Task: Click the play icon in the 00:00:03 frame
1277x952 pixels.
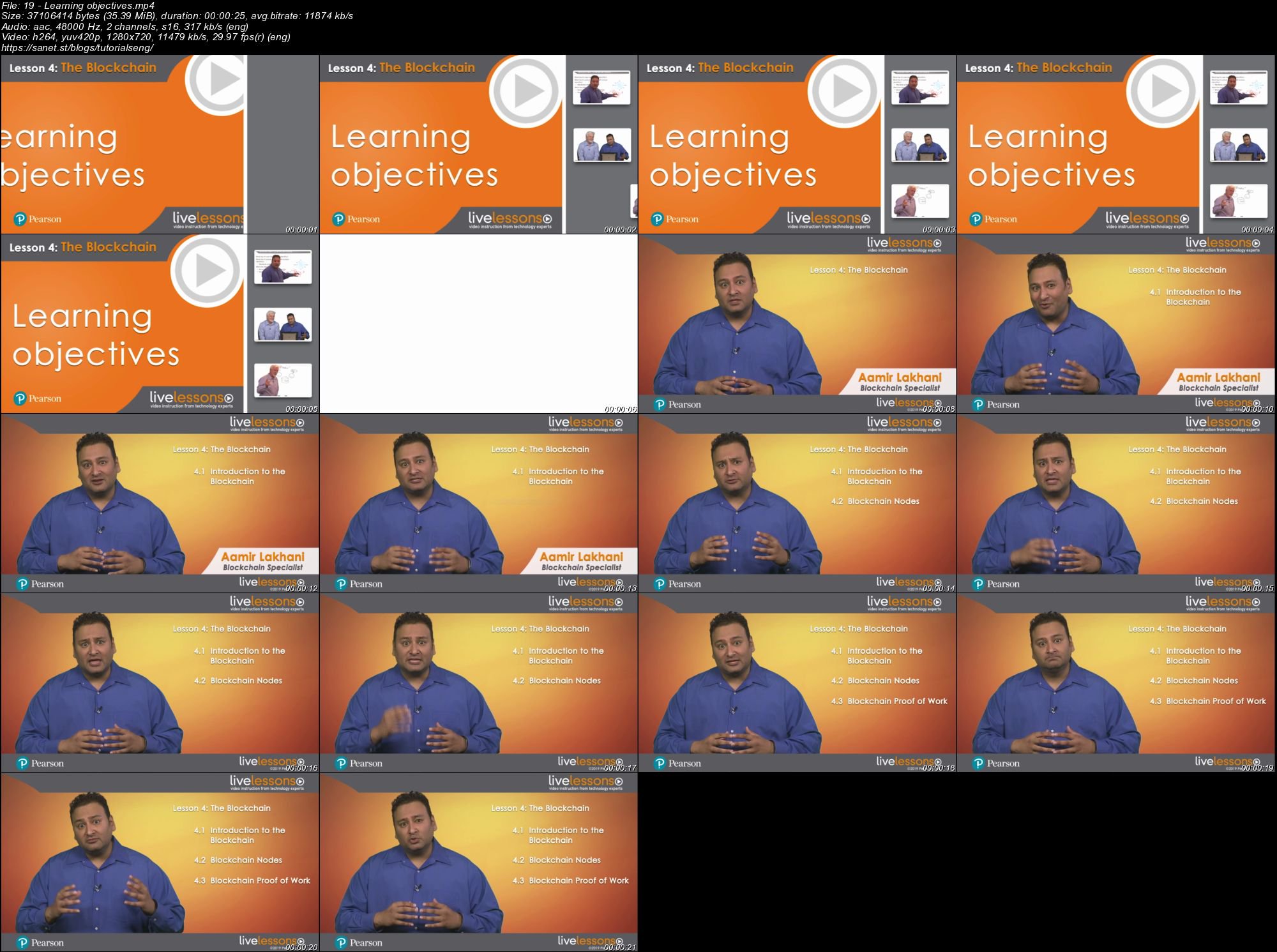Action: pos(845,92)
